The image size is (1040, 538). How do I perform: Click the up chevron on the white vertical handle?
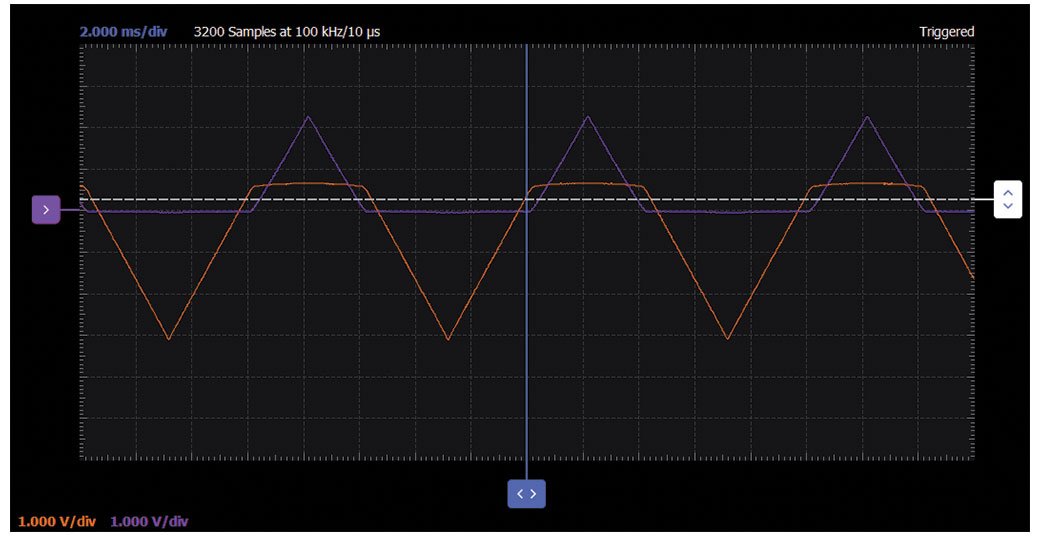point(1007,192)
